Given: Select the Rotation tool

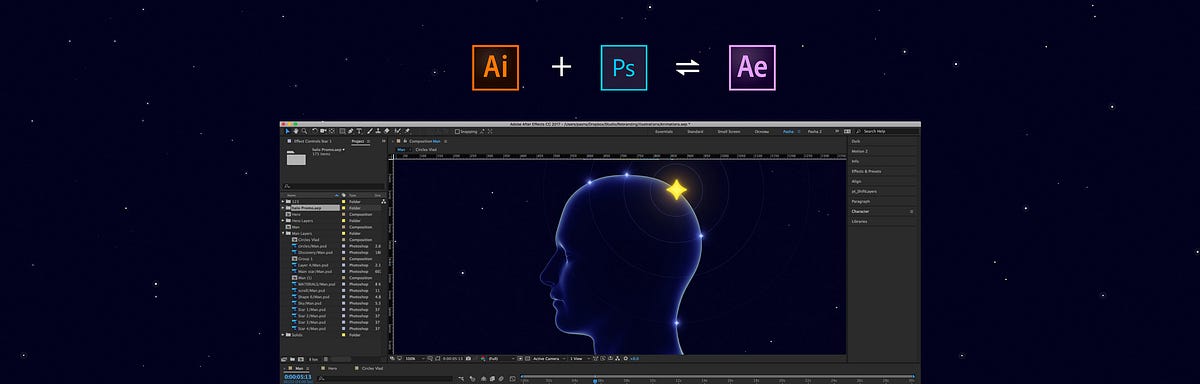Looking at the screenshot, I should [x=315, y=131].
